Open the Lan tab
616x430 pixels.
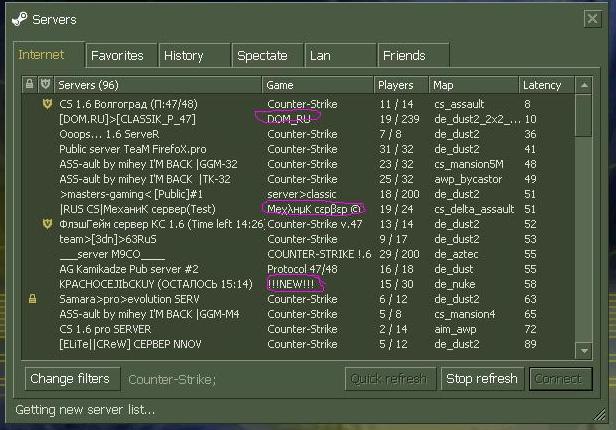[x=340, y=55]
